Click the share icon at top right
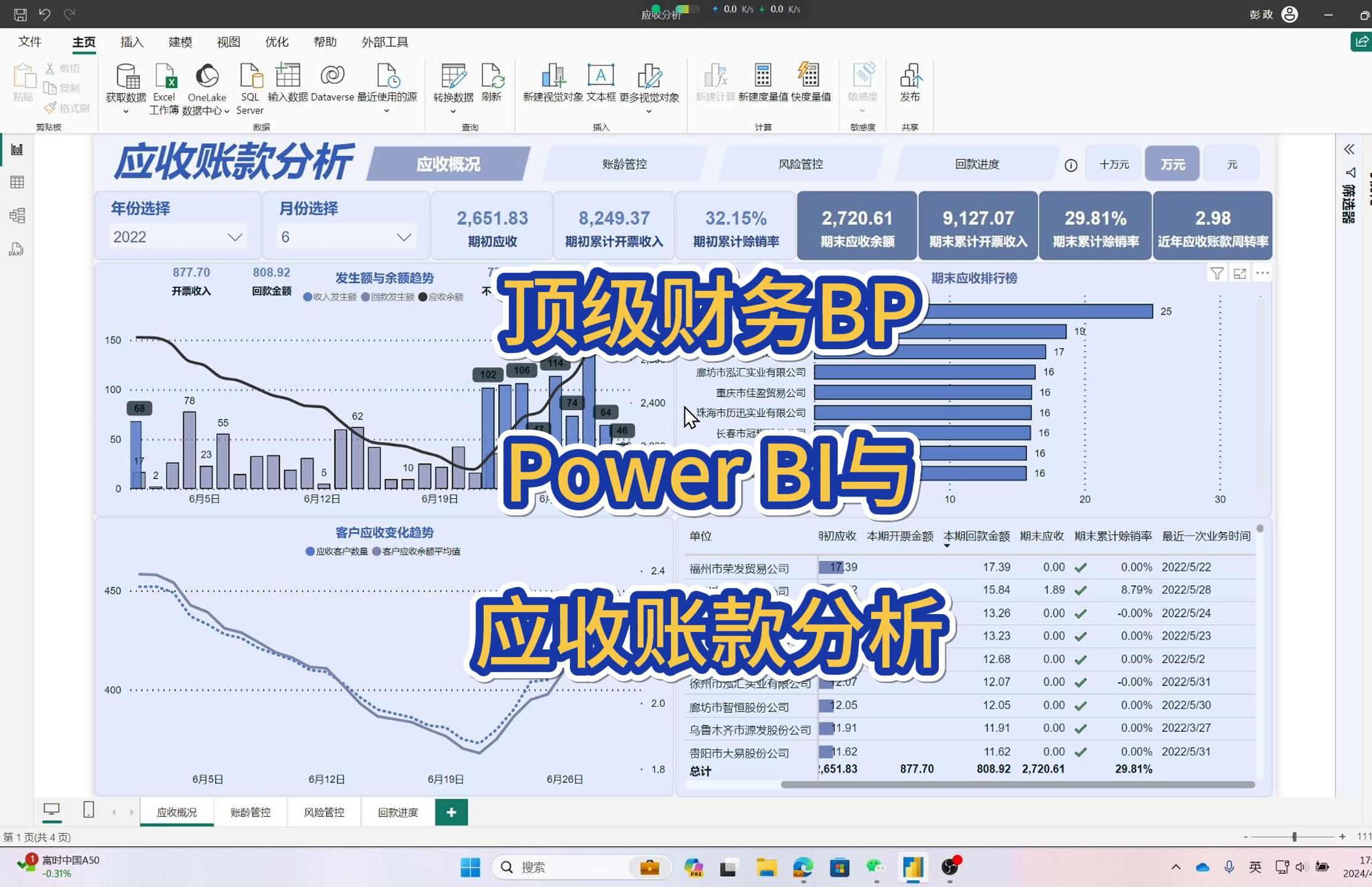This screenshot has height=887, width=1372. pos(1361,41)
